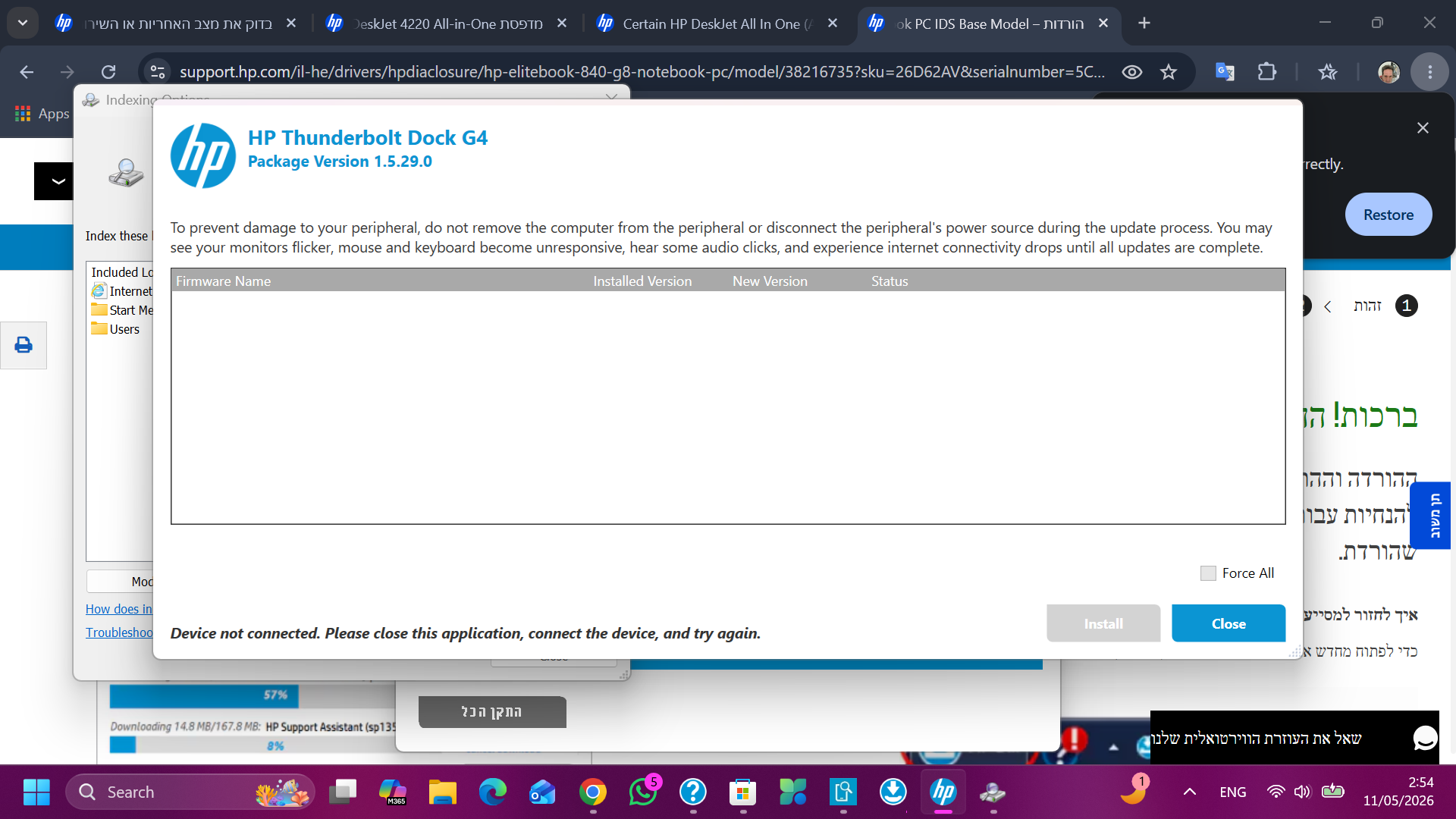Click the greyed-out Install button

point(1103,623)
